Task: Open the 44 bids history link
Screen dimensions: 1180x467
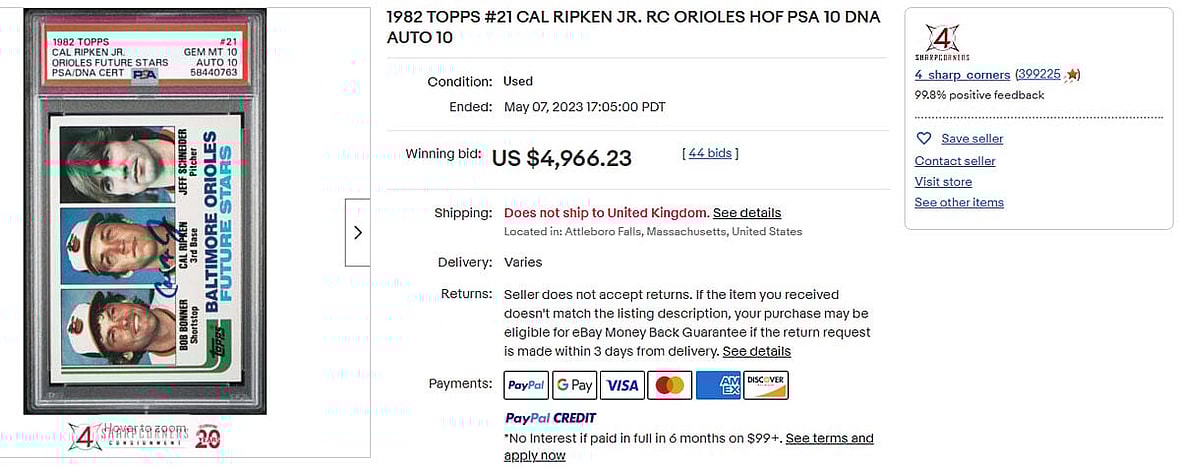Action: 710,153
